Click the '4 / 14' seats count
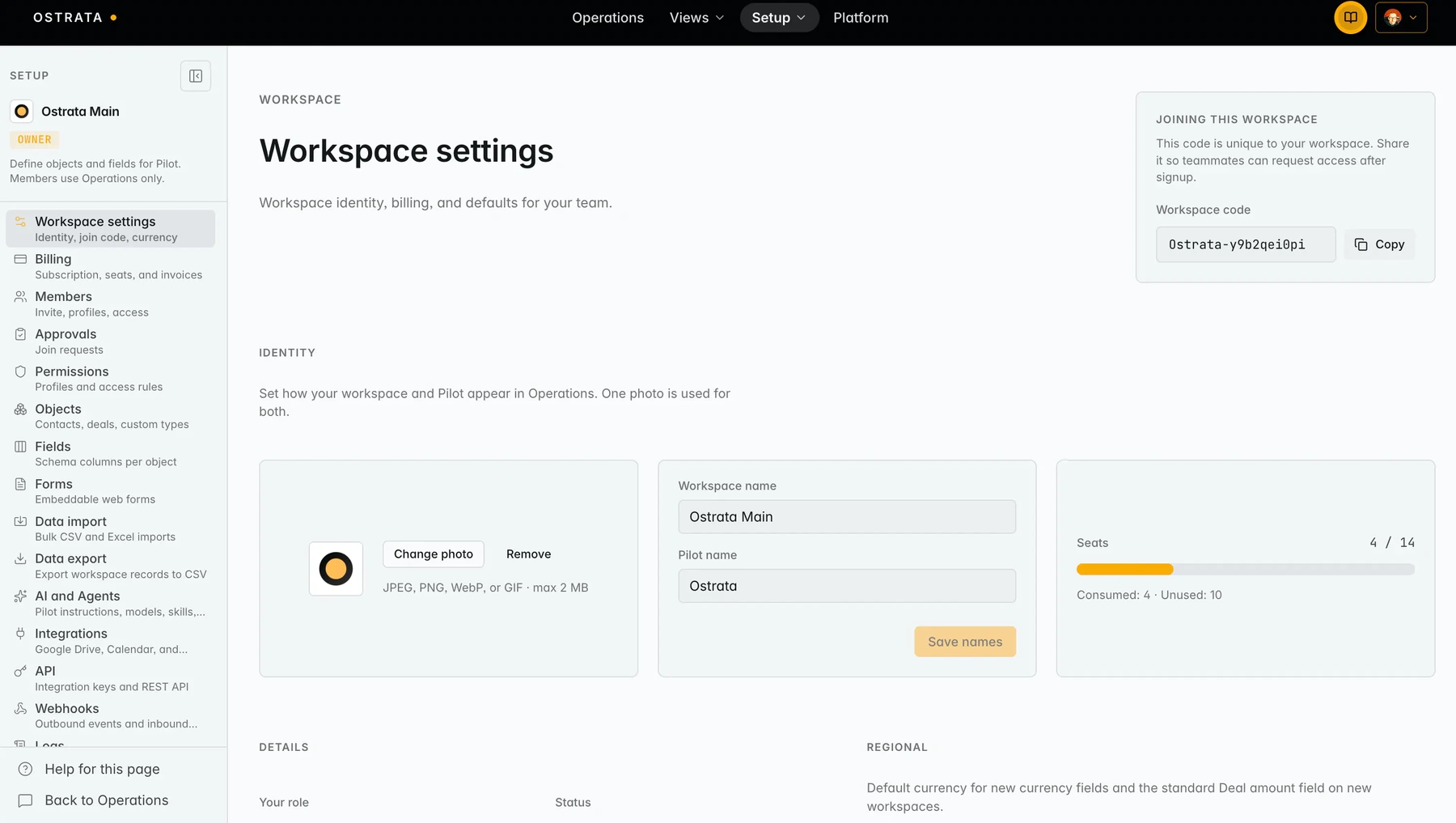This screenshot has width=1456, height=823. (x=1392, y=542)
